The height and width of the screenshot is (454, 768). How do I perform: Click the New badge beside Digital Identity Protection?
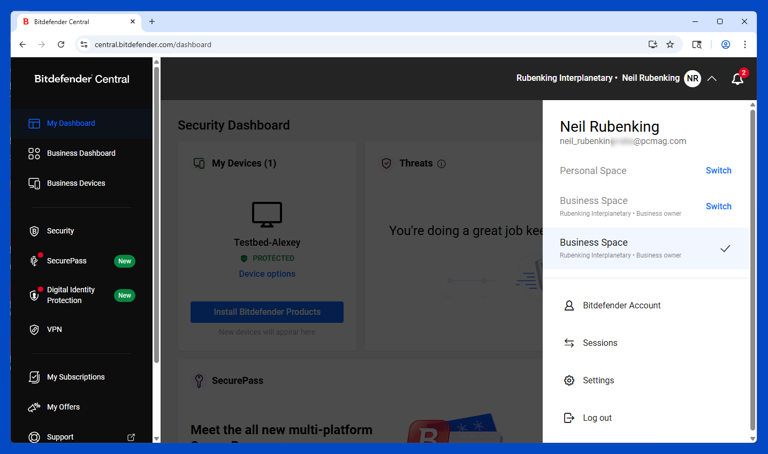coord(124,295)
